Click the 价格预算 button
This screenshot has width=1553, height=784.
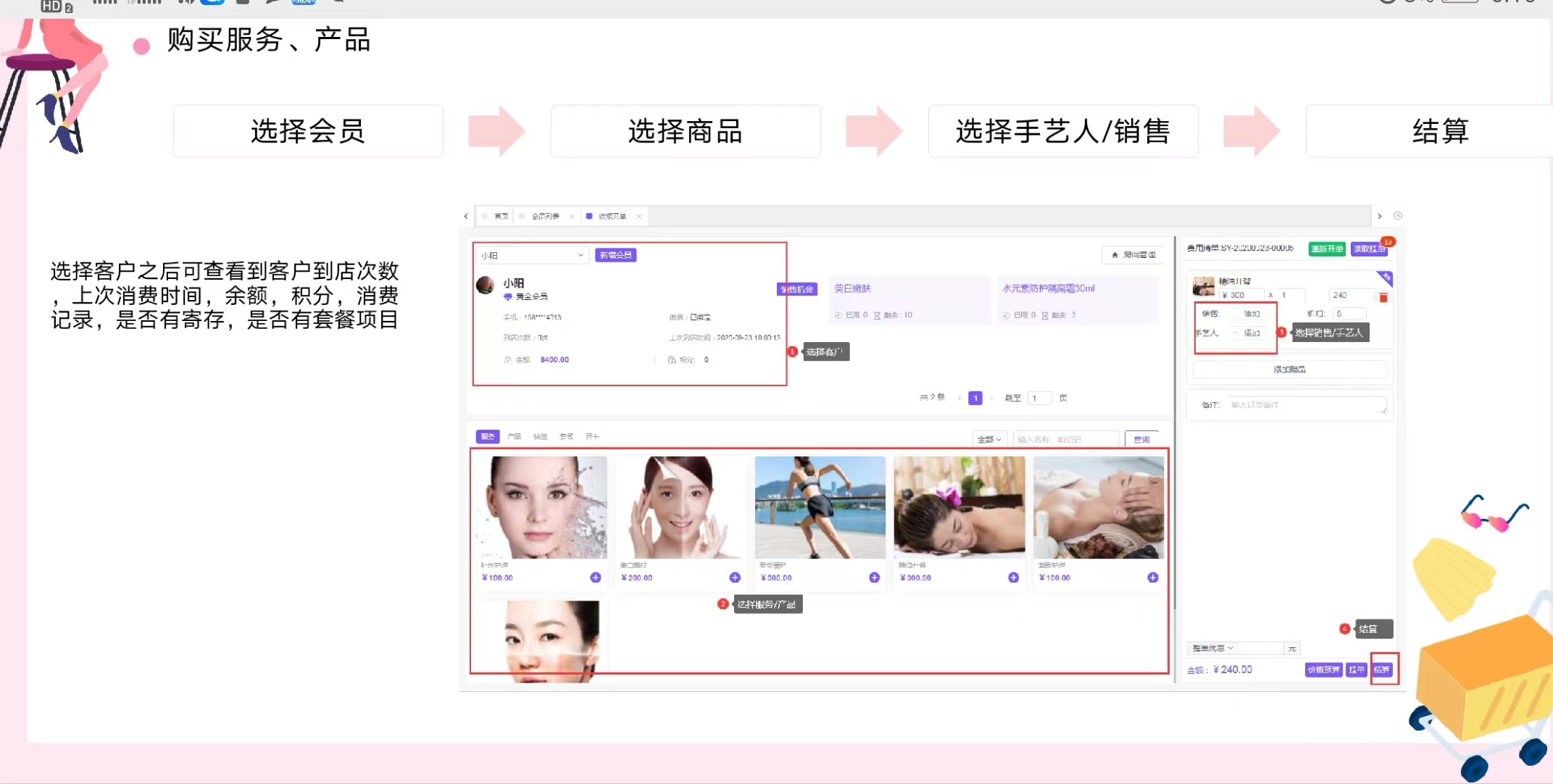coord(1324,670)
